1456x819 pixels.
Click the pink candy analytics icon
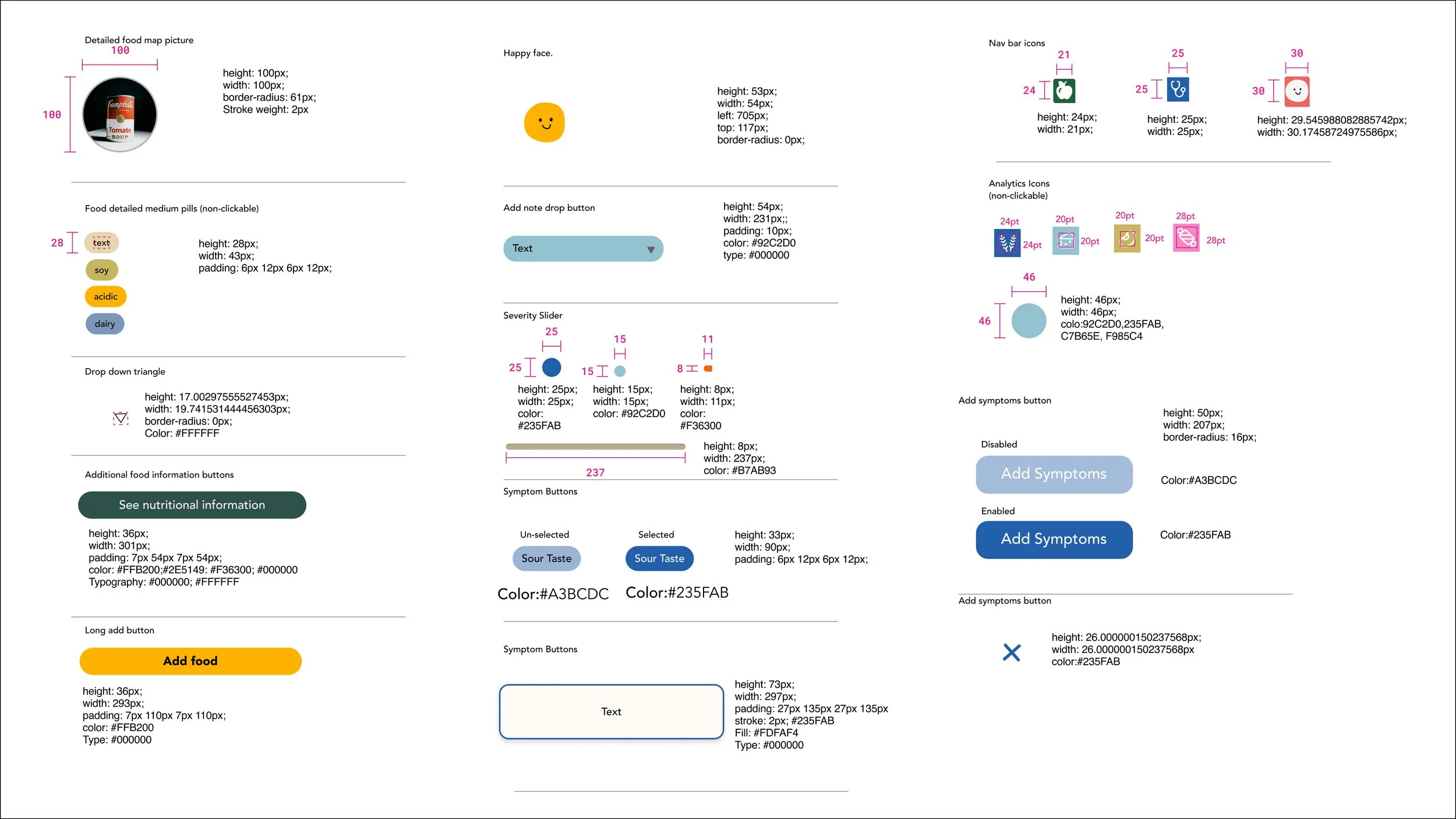coord(1186,238)
